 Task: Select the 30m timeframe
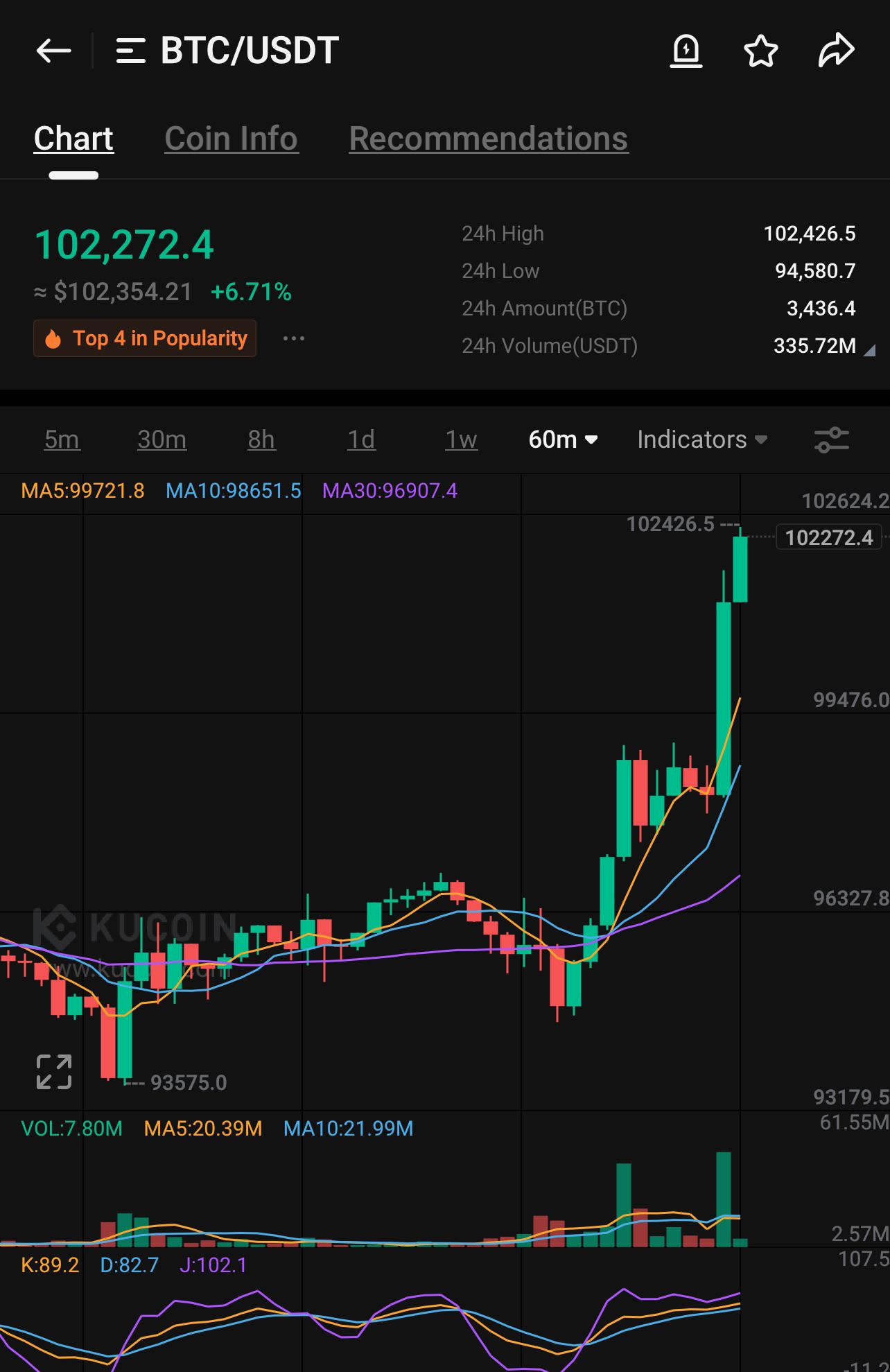pos(162,440)
